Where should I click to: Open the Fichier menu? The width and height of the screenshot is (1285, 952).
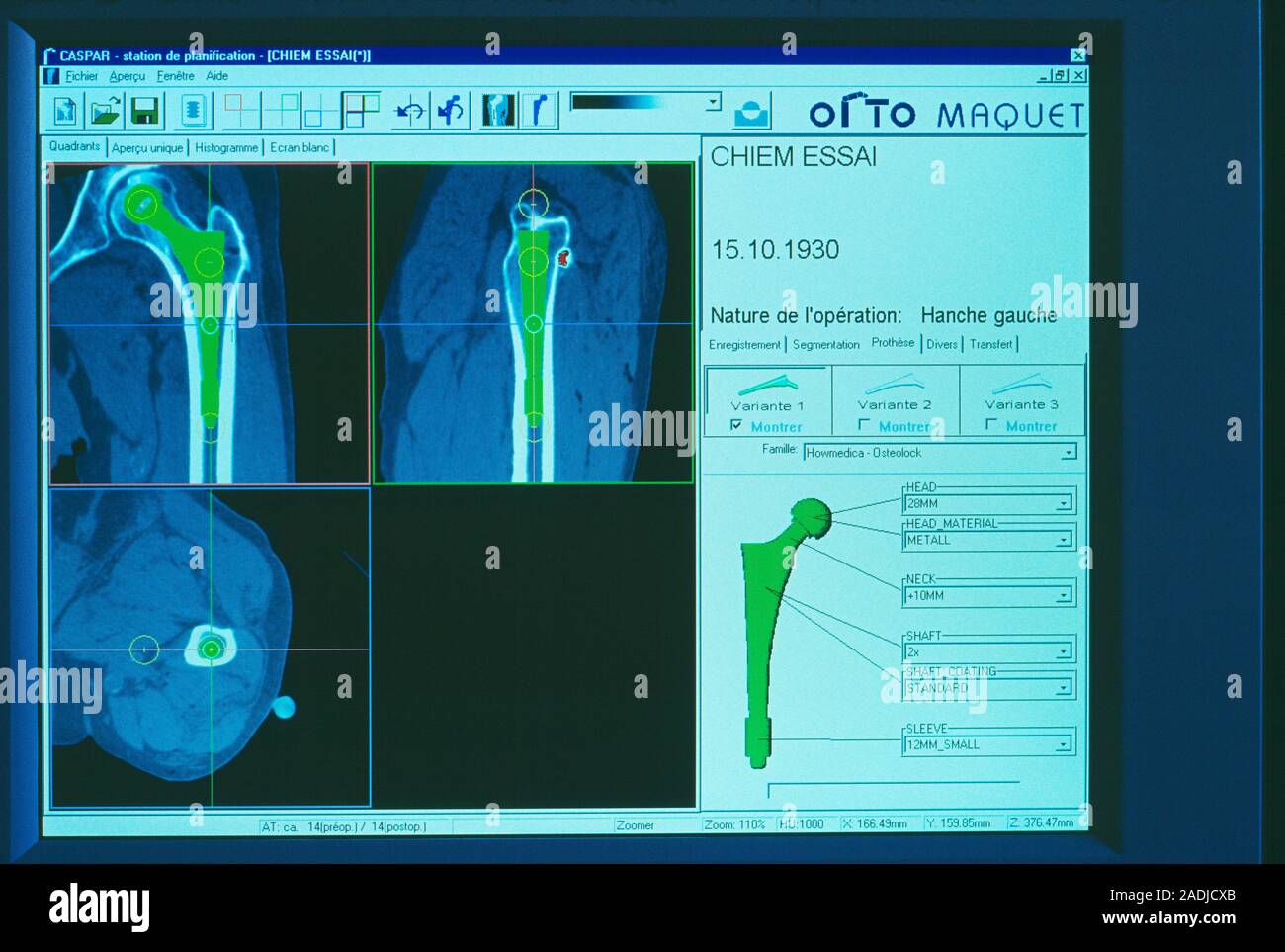pos(82,76)
